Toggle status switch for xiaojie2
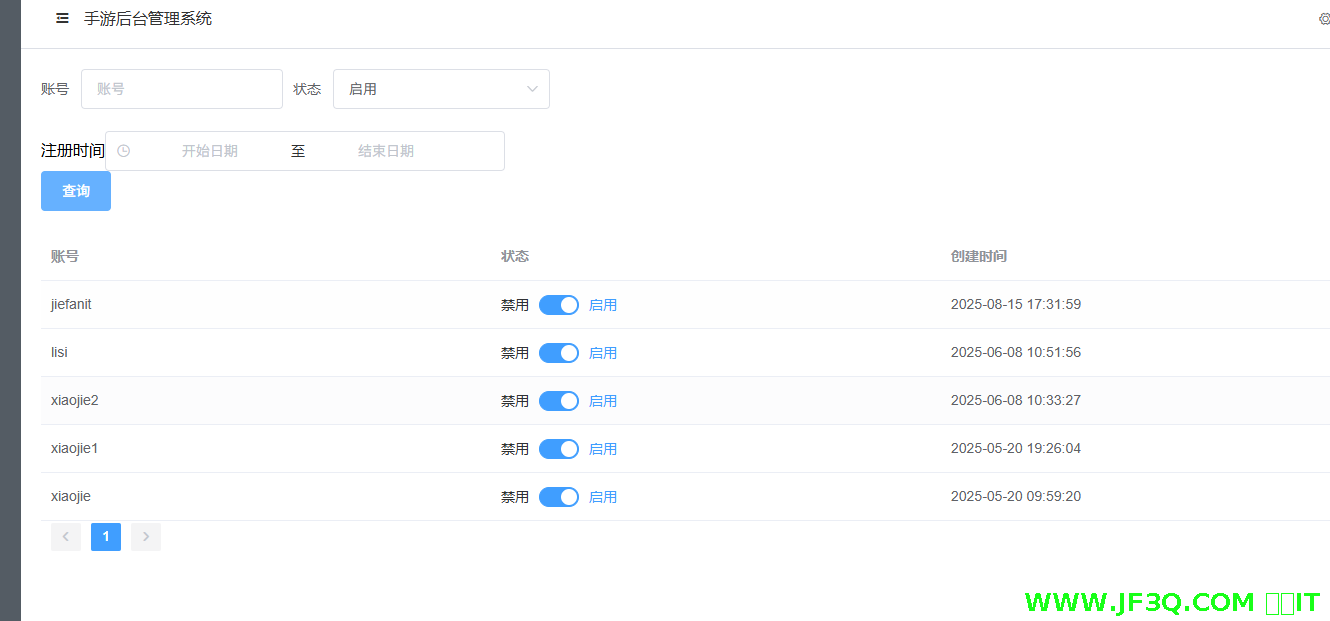 (x=558, y=401)
